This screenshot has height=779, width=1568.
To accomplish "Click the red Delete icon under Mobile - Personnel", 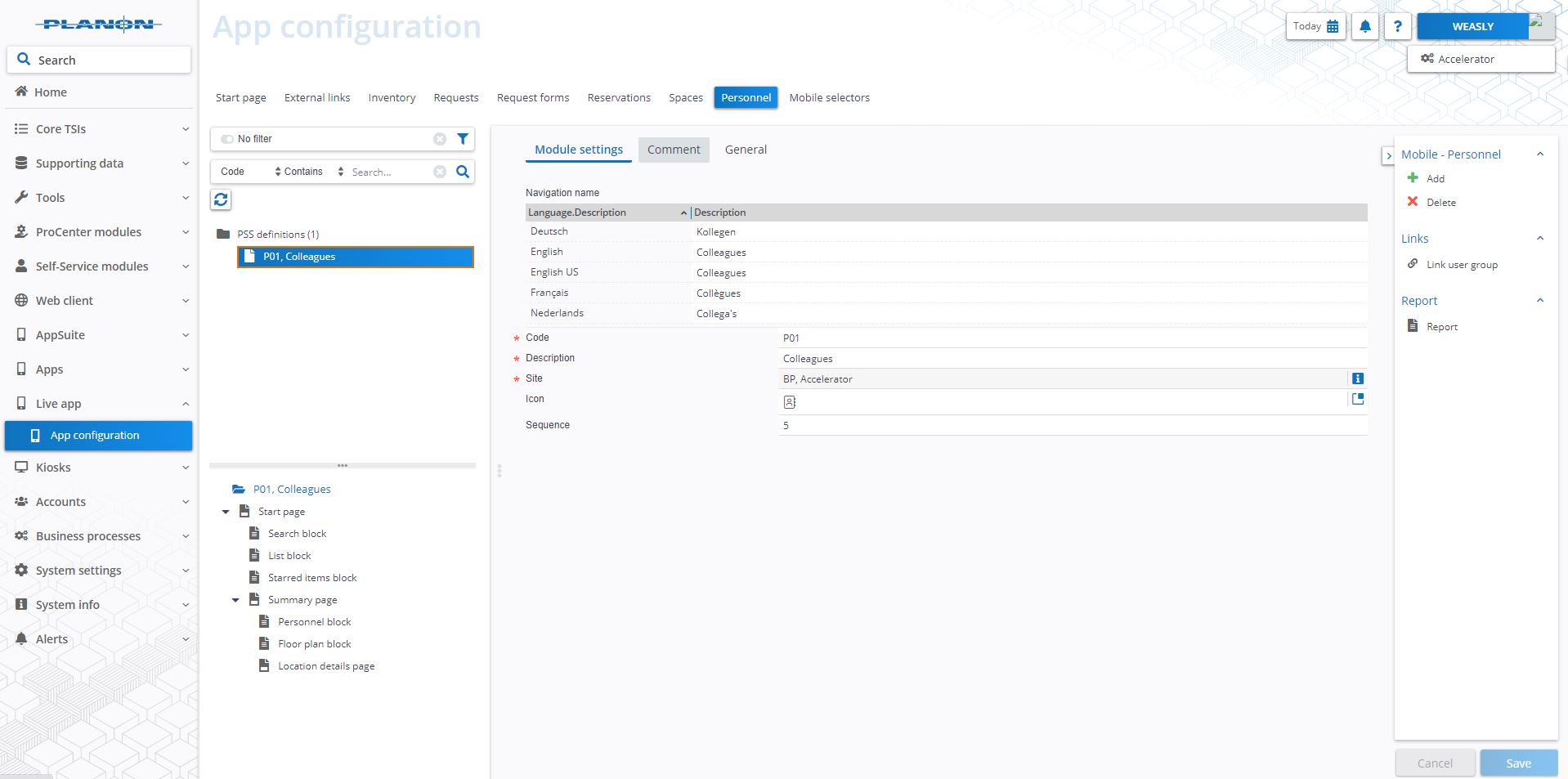I will click(1413, 202).
